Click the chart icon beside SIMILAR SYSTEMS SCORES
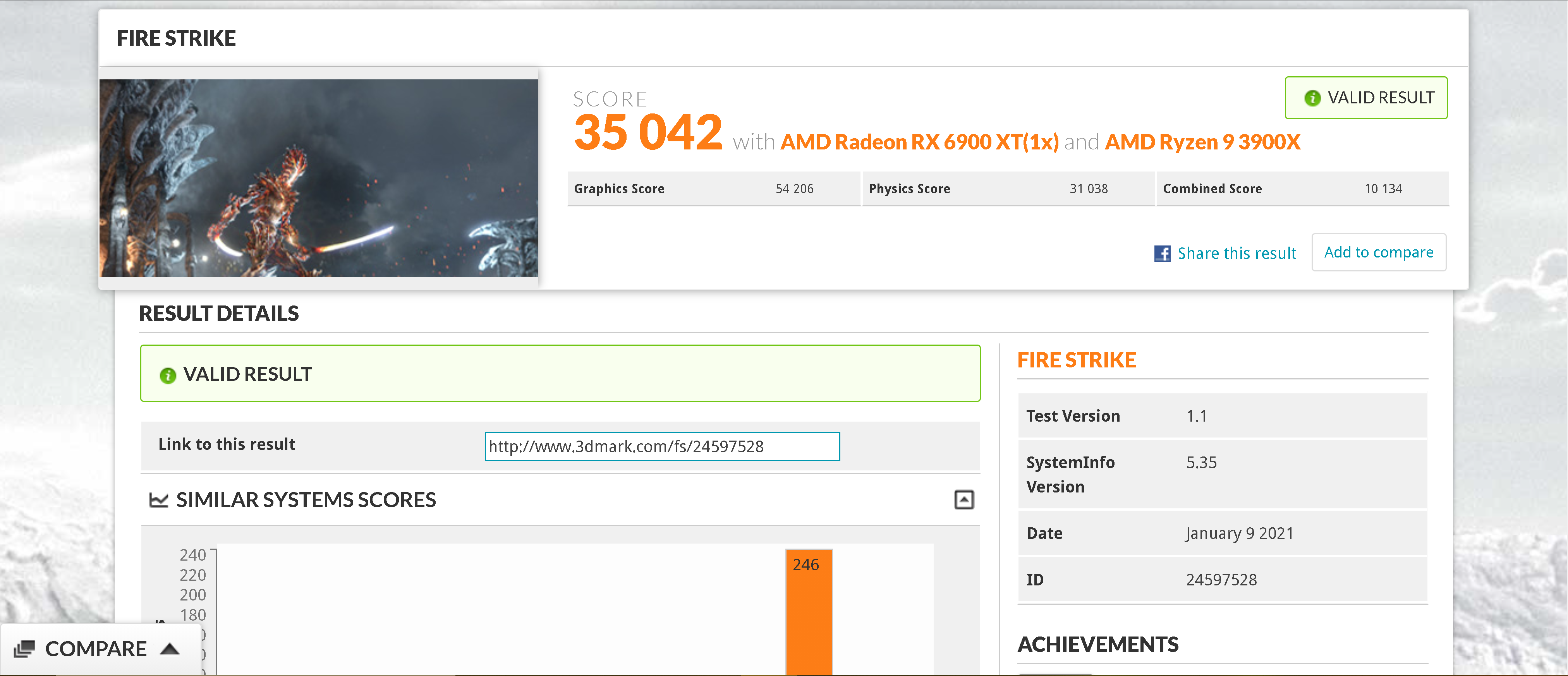The width and height of the screenshot is (1568, 676). [159, 500]
